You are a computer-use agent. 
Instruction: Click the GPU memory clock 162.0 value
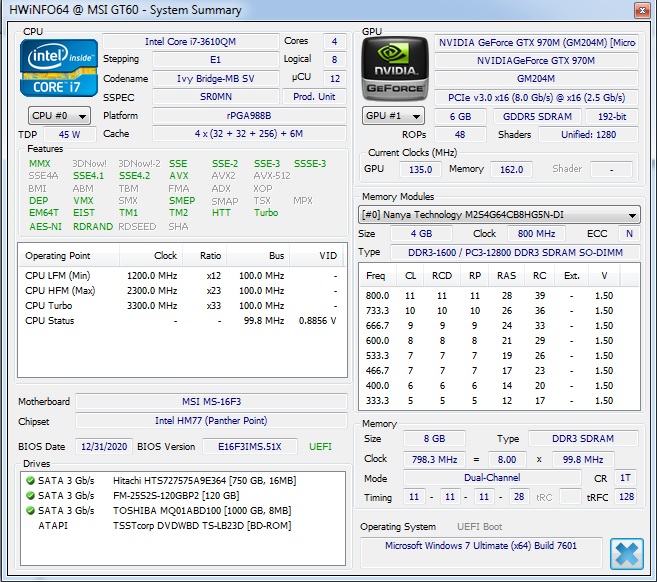click(511, 169)
